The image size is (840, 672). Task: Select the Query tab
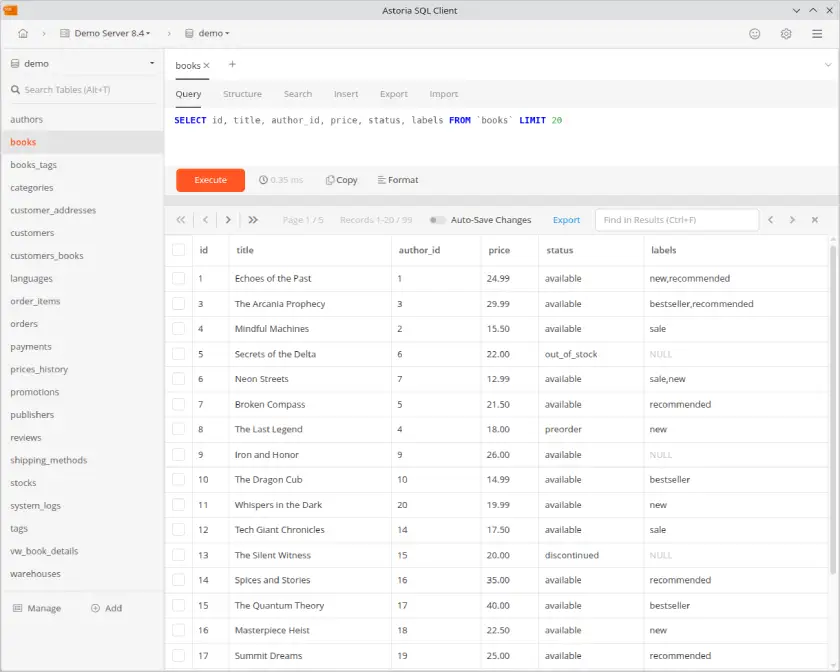[188, 94]
